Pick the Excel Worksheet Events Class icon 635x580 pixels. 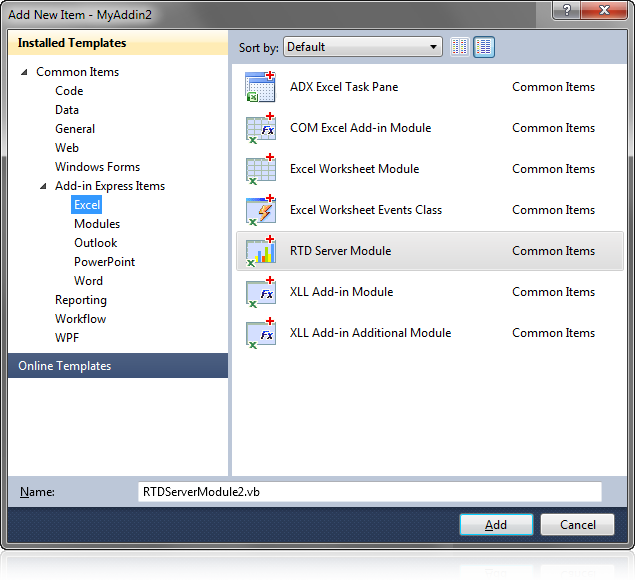tap(260, 210)
